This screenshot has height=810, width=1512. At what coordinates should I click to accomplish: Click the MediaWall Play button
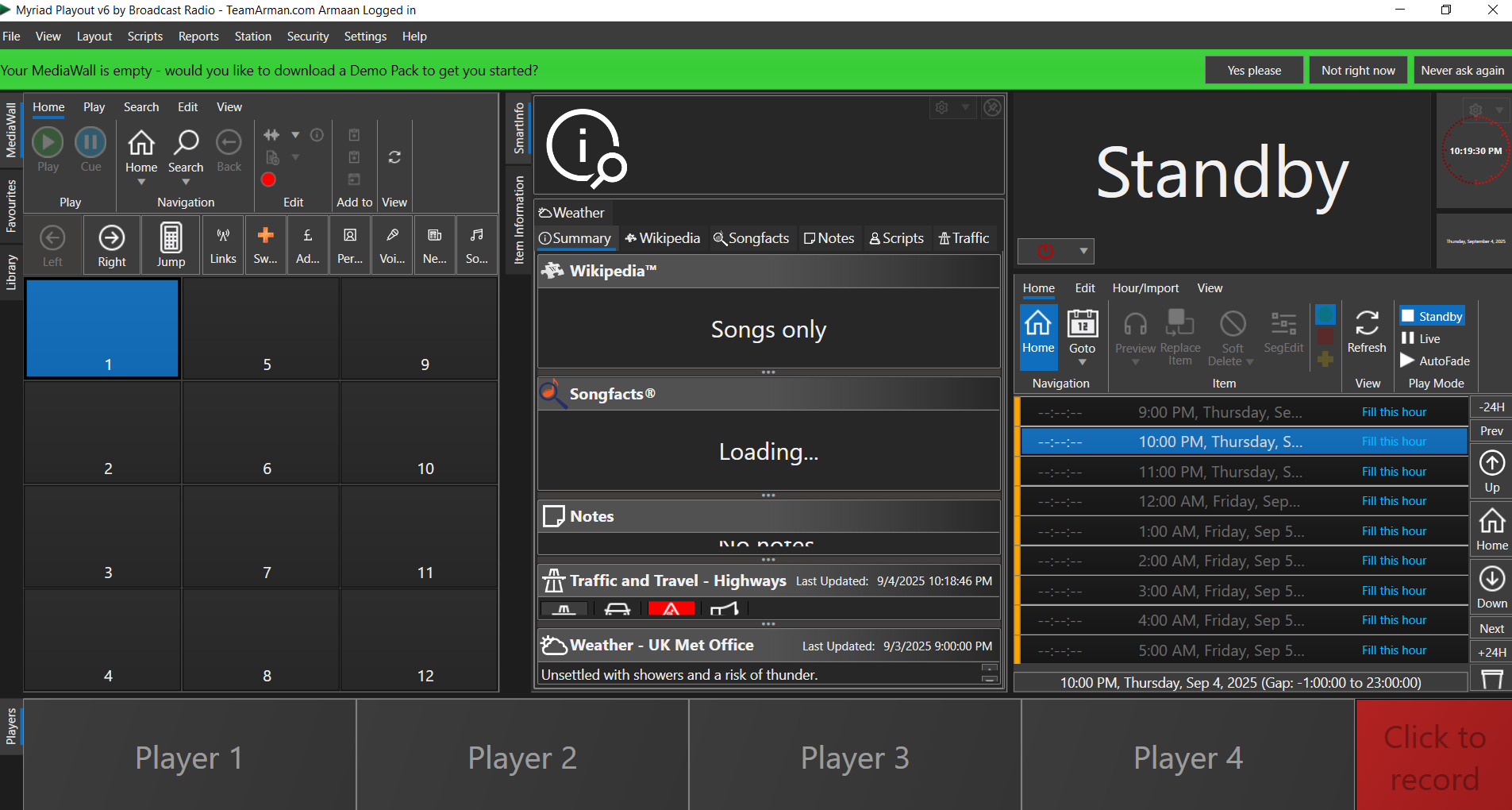pos(48,143)
